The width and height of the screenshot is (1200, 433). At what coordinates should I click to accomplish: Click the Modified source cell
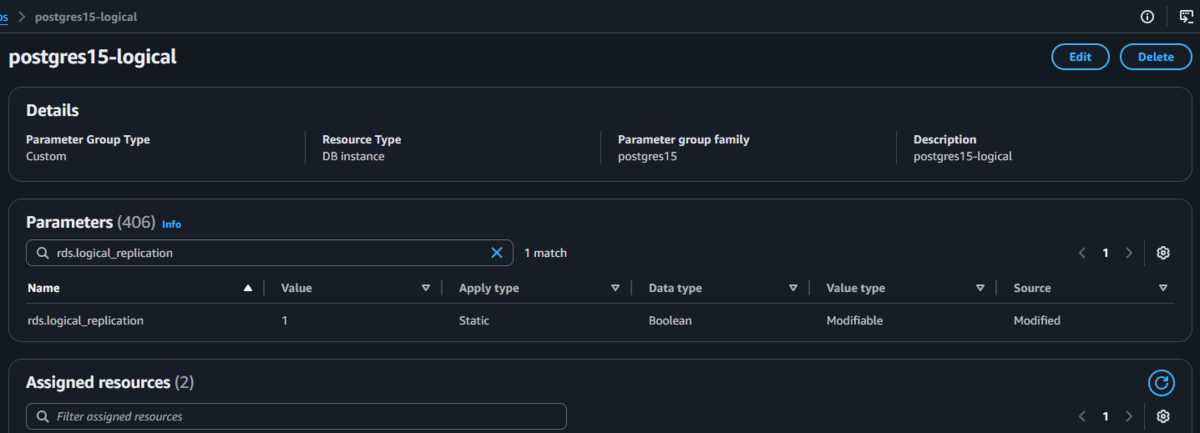point(1037,321)
